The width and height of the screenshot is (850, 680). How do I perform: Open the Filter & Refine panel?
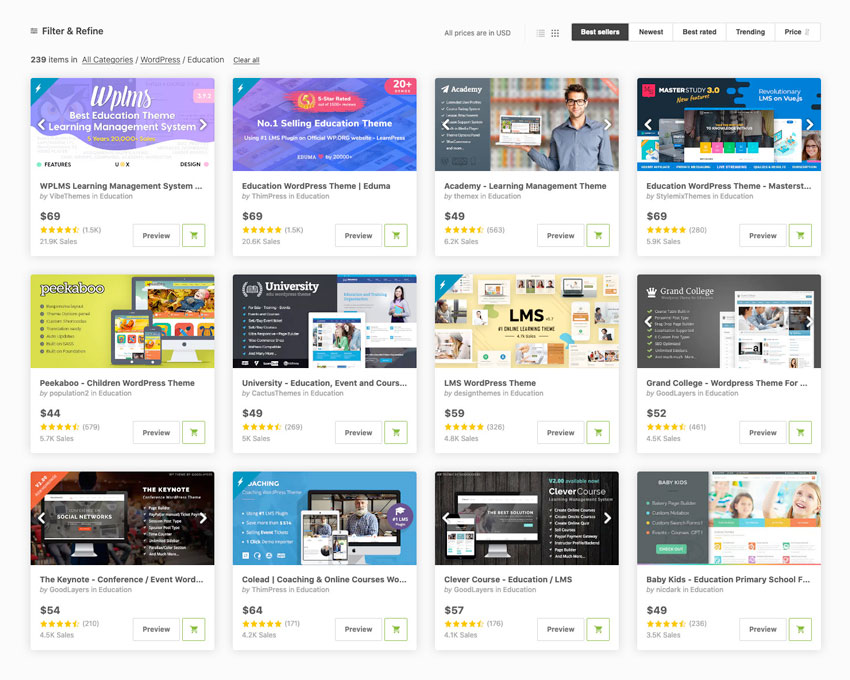[x=67, y=31]
